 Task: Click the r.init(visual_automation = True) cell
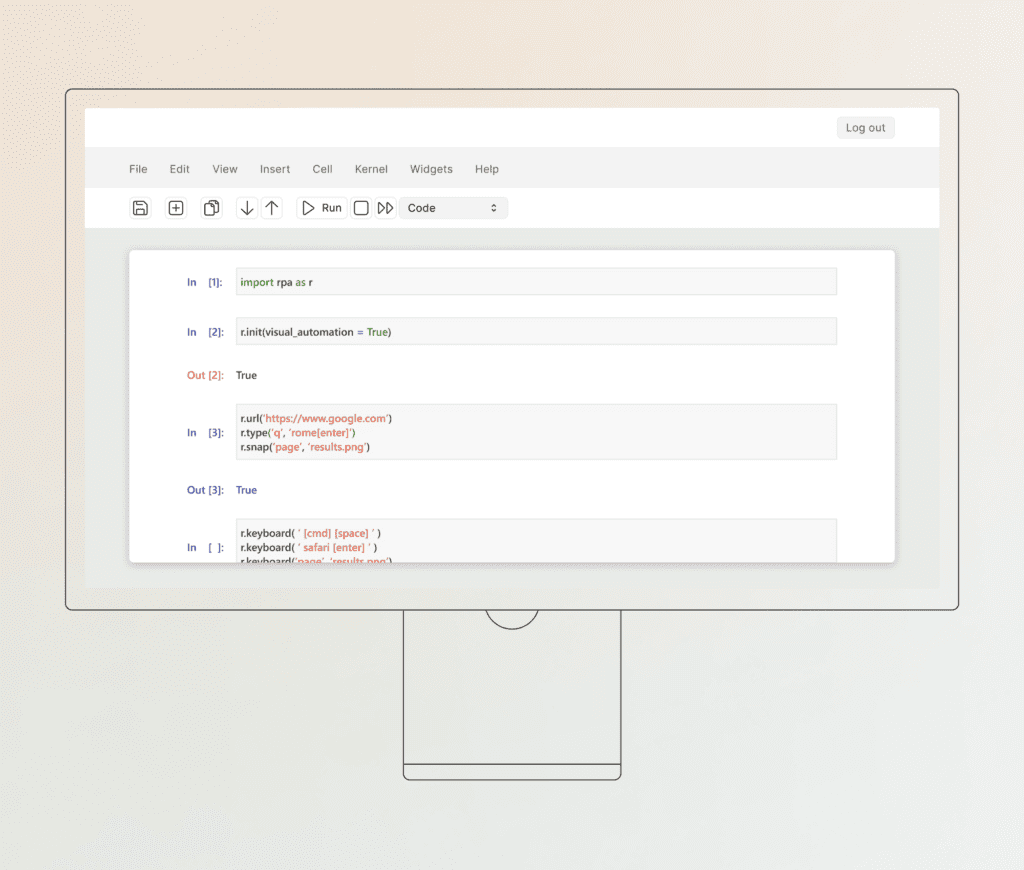click(x=536, y=332)
